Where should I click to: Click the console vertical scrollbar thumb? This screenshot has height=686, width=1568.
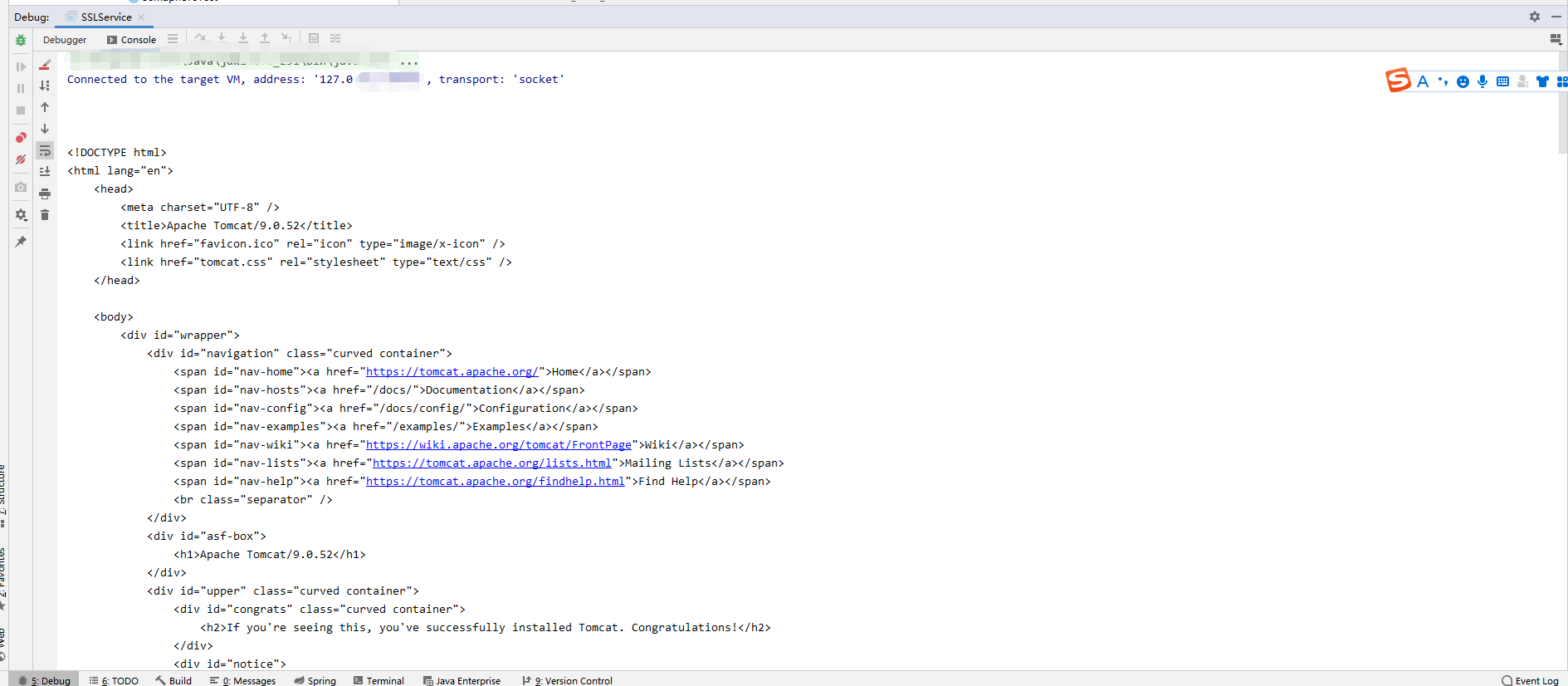pos(1563,103)
